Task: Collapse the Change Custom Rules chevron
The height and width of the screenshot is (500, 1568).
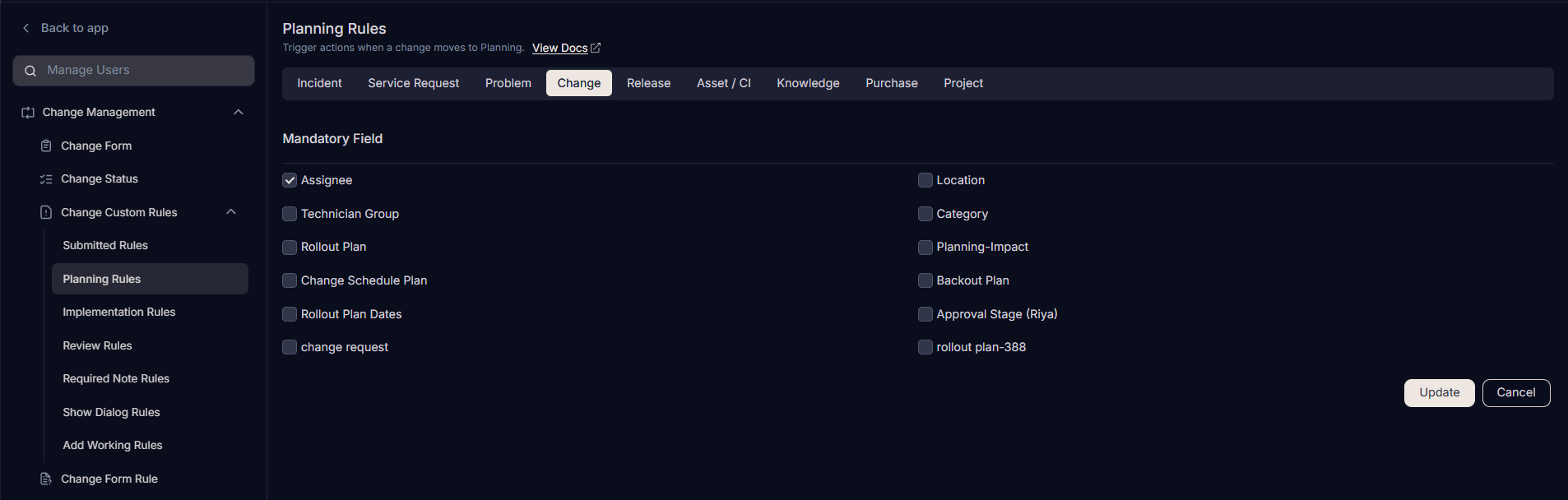Action: (x=231, y=212)
